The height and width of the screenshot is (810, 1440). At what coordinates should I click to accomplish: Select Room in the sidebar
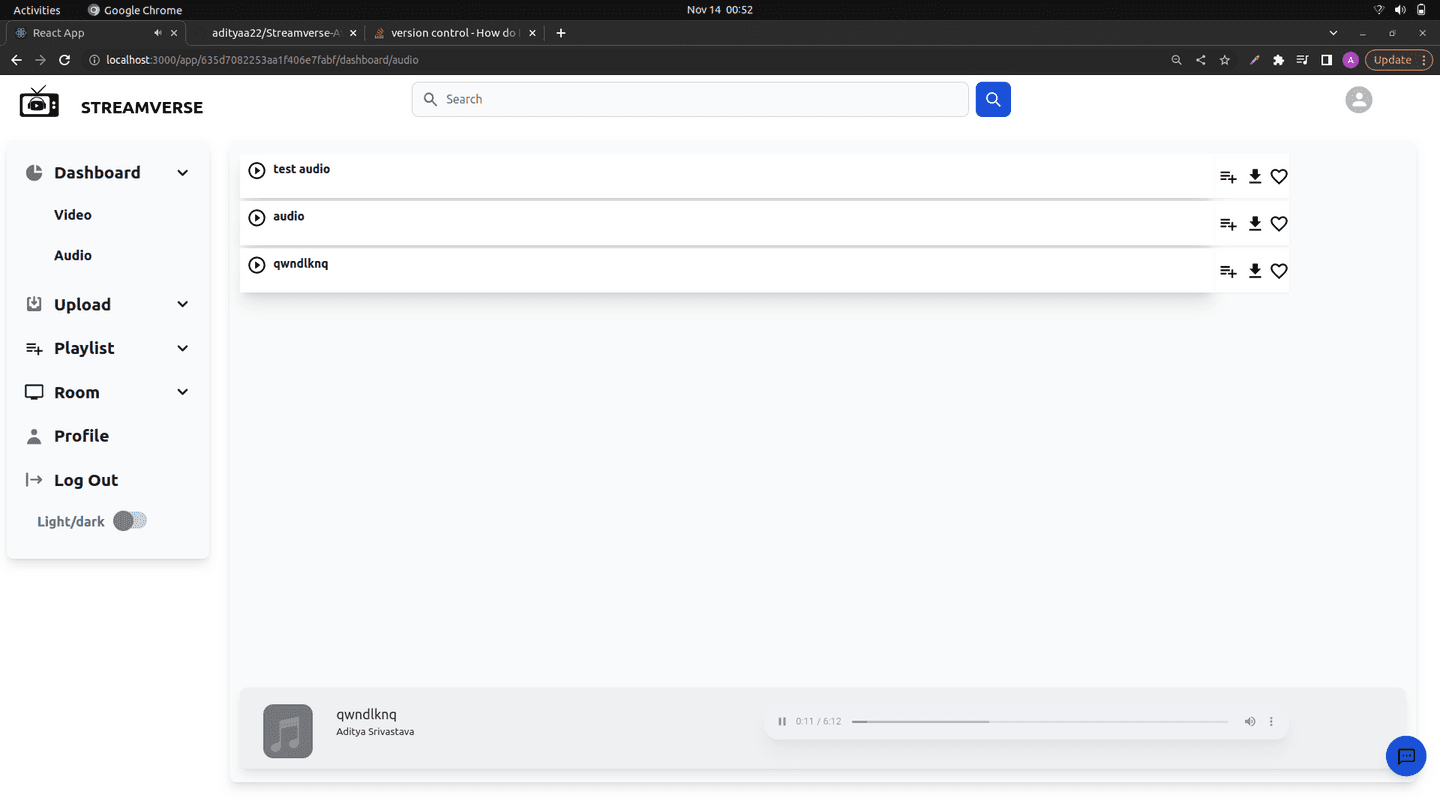pyautogui.click(x=77, y=392)
